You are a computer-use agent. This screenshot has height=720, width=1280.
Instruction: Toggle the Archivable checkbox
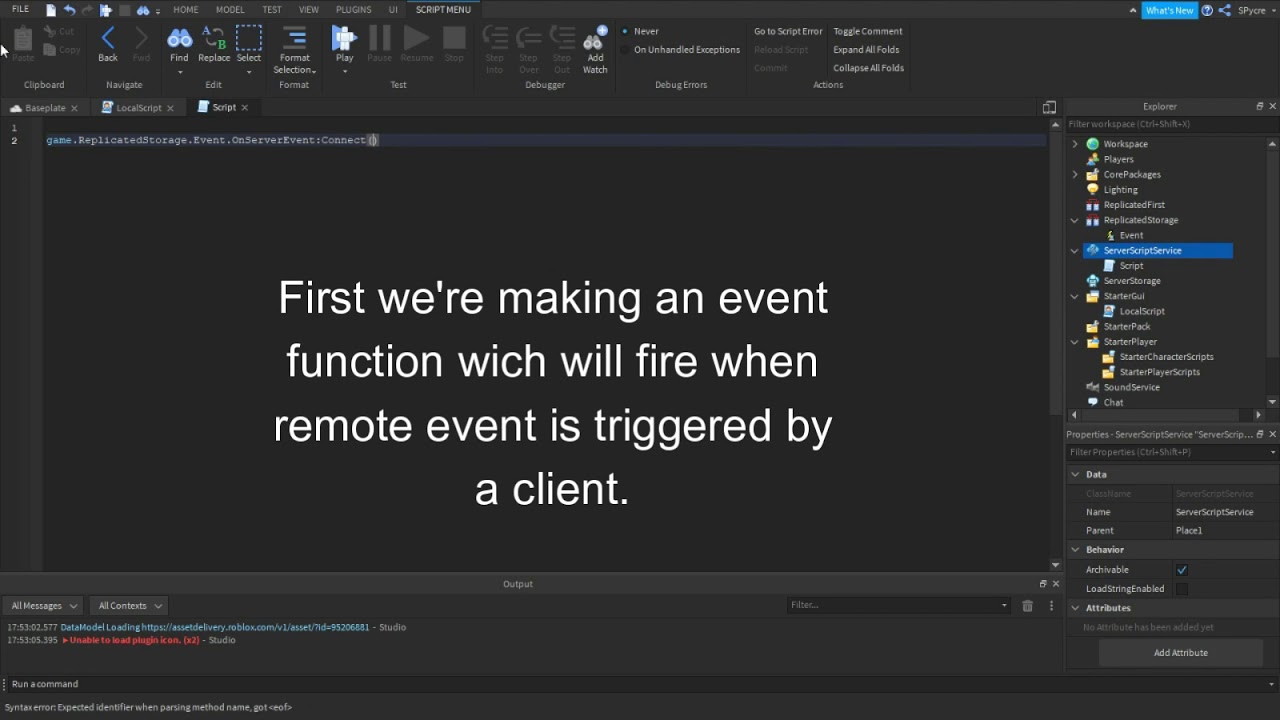[x=1182, y=570]
